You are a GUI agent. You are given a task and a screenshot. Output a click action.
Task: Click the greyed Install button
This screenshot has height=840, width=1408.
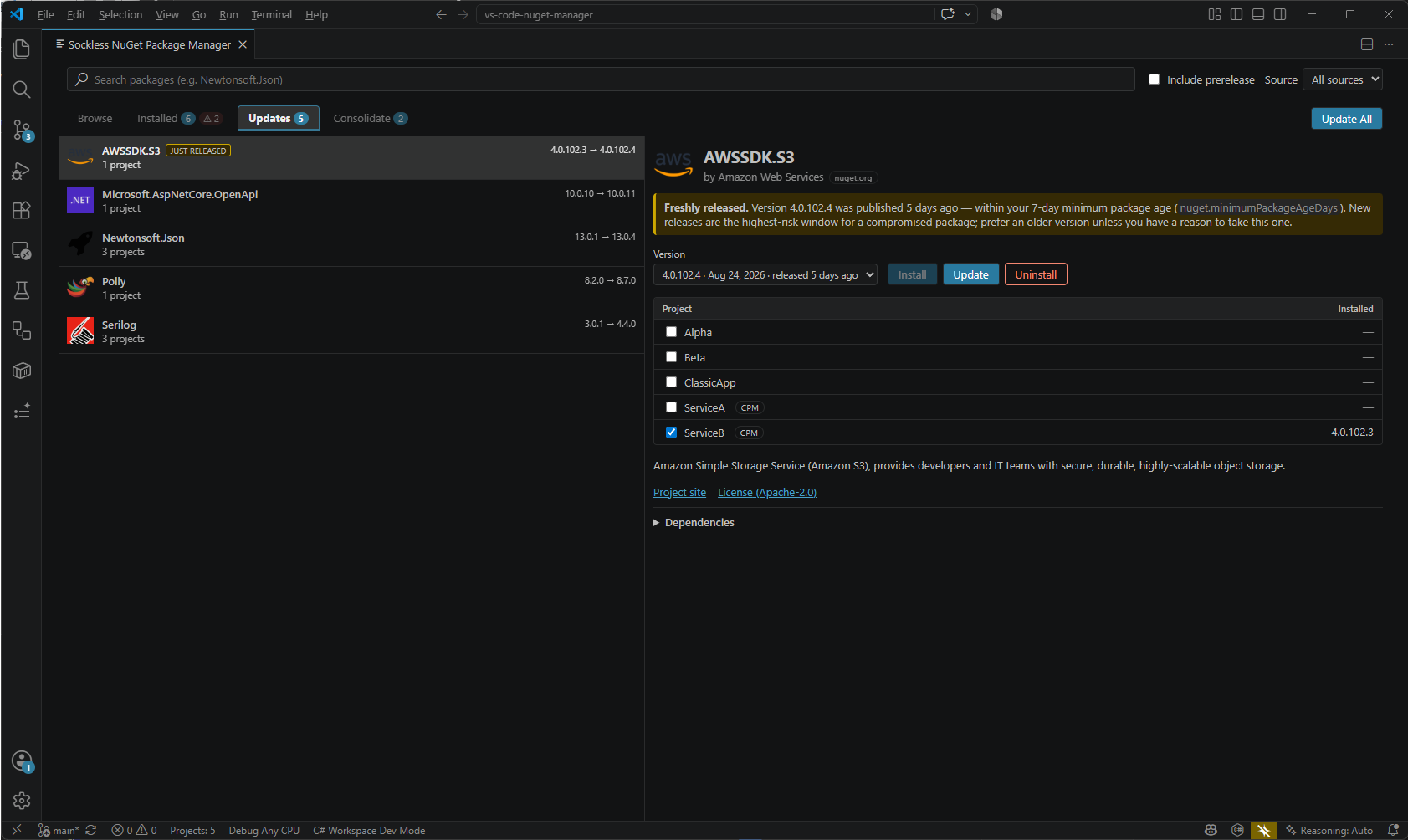point(912,274)
